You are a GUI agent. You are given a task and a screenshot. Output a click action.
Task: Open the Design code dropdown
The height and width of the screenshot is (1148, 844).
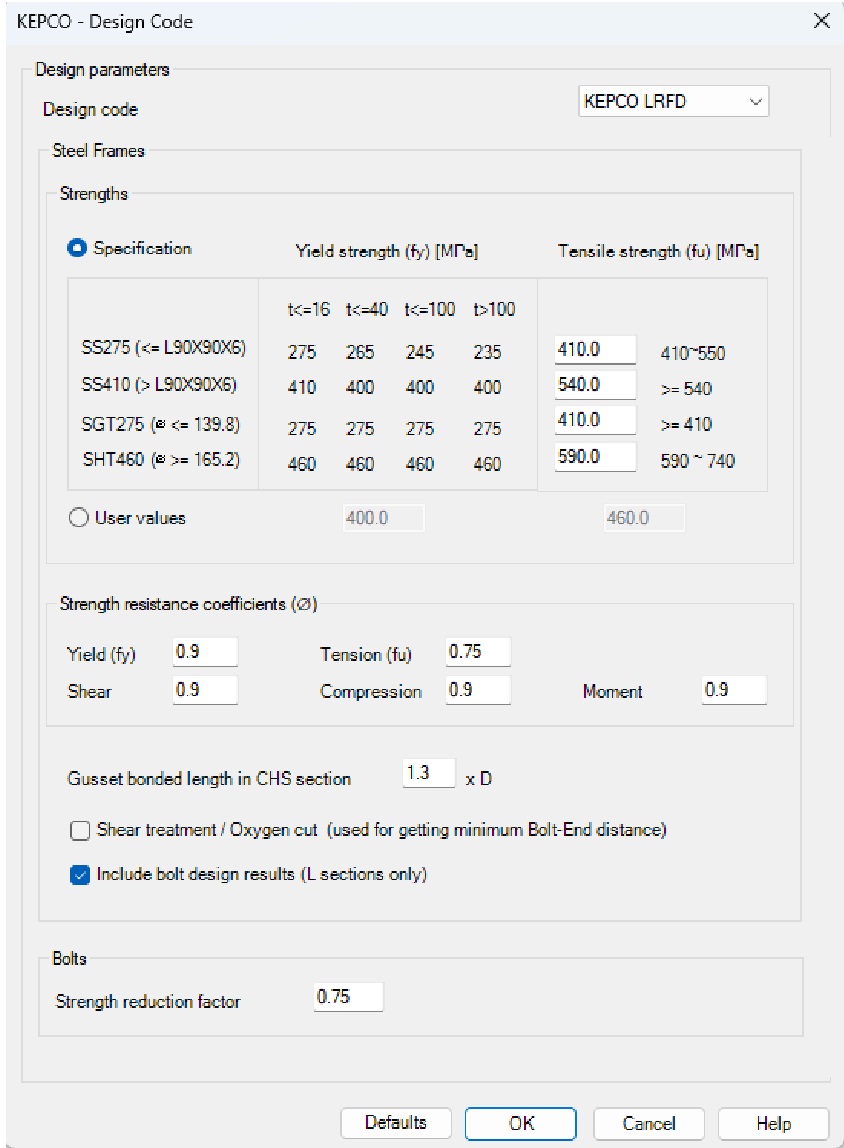(673, 101)
